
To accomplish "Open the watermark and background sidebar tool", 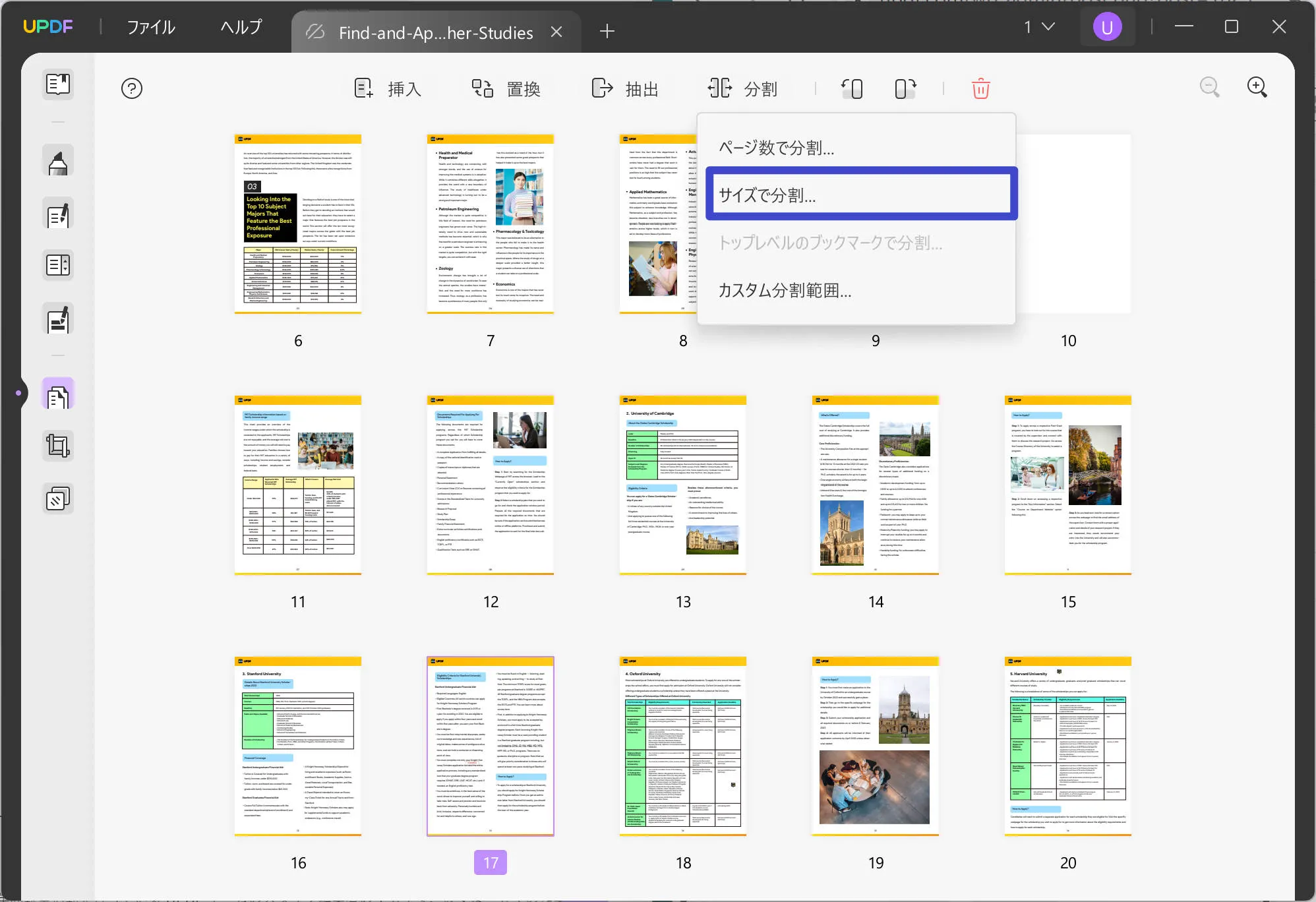I will tap(58, 499).
